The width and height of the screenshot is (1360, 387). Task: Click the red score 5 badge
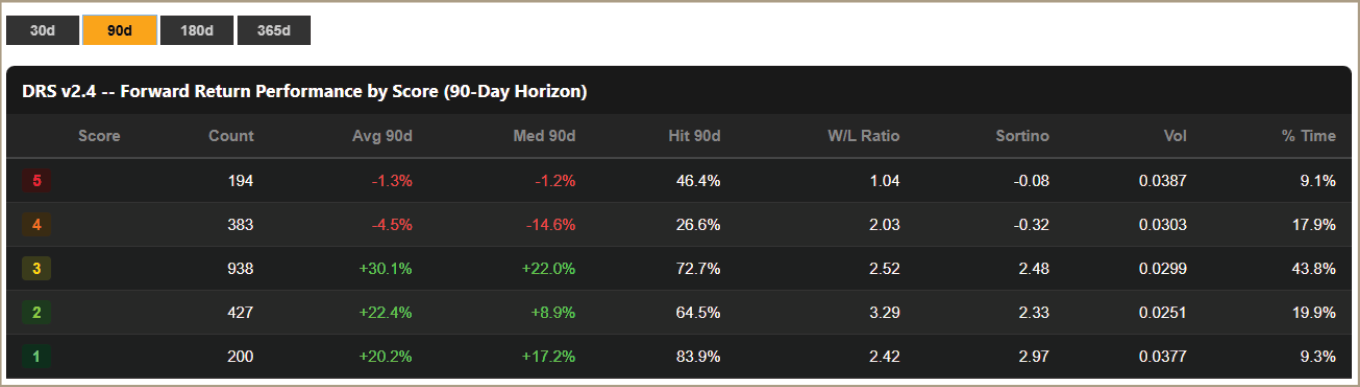(x=37, y=181)
